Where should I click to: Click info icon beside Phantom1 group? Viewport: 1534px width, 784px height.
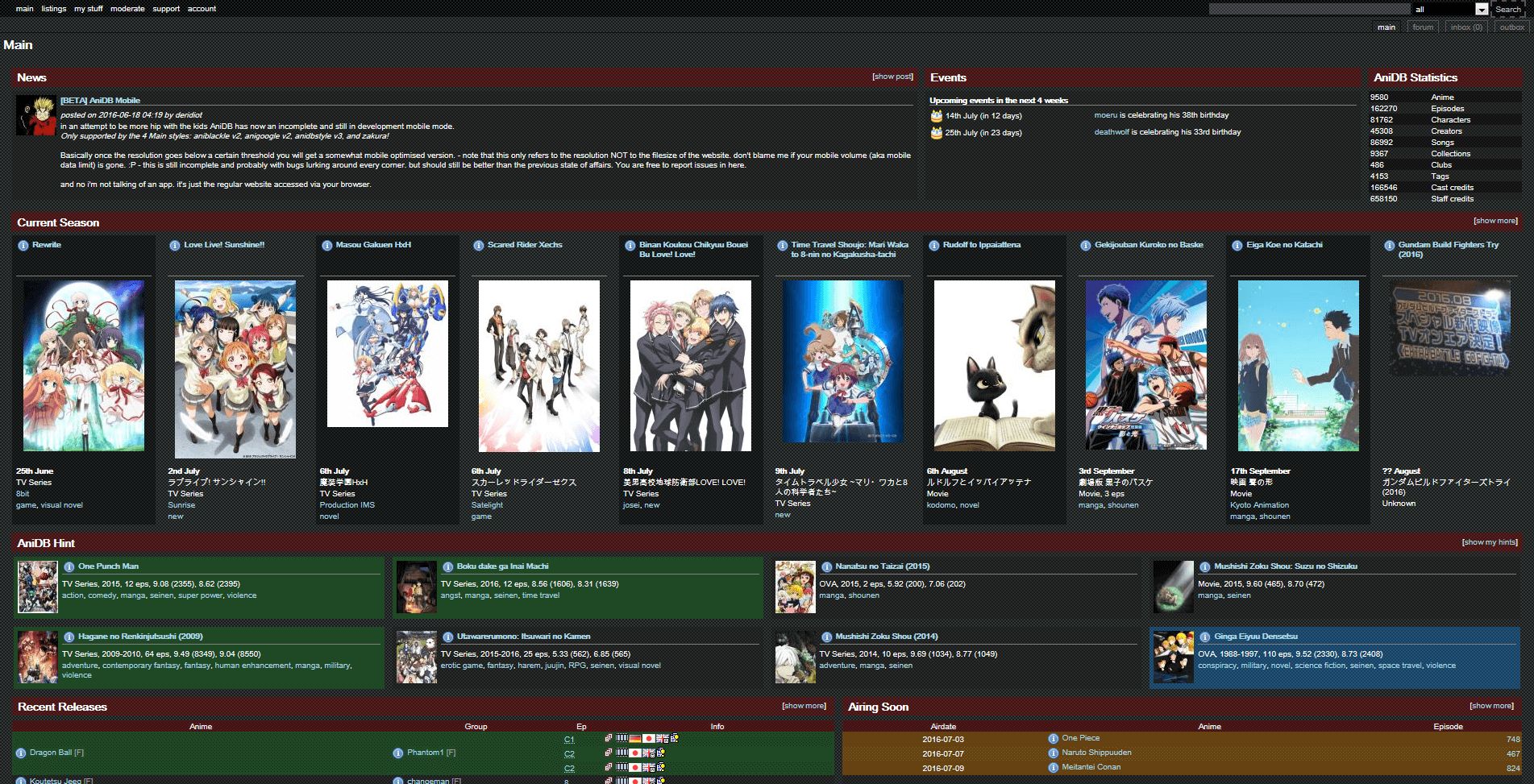click(x=397, y=753)
